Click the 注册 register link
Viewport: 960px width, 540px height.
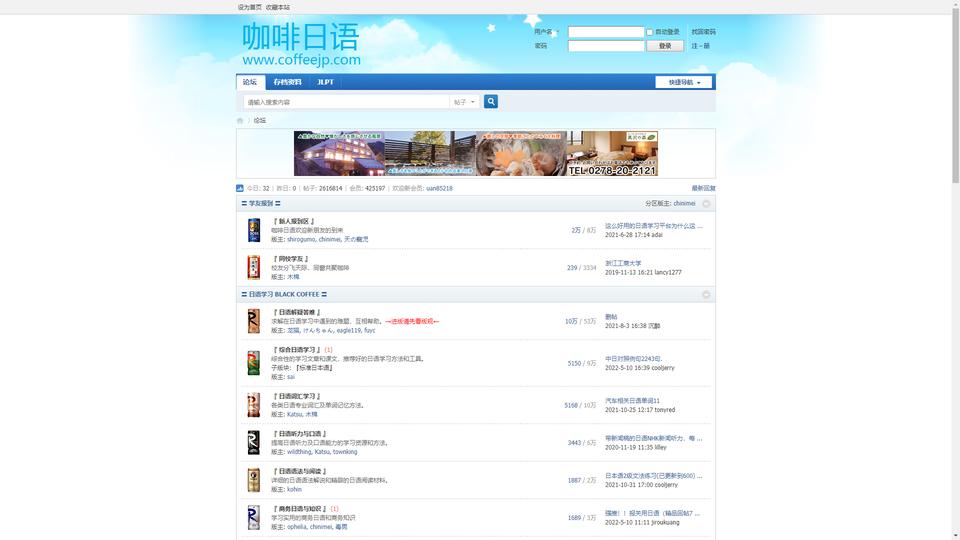700,46
